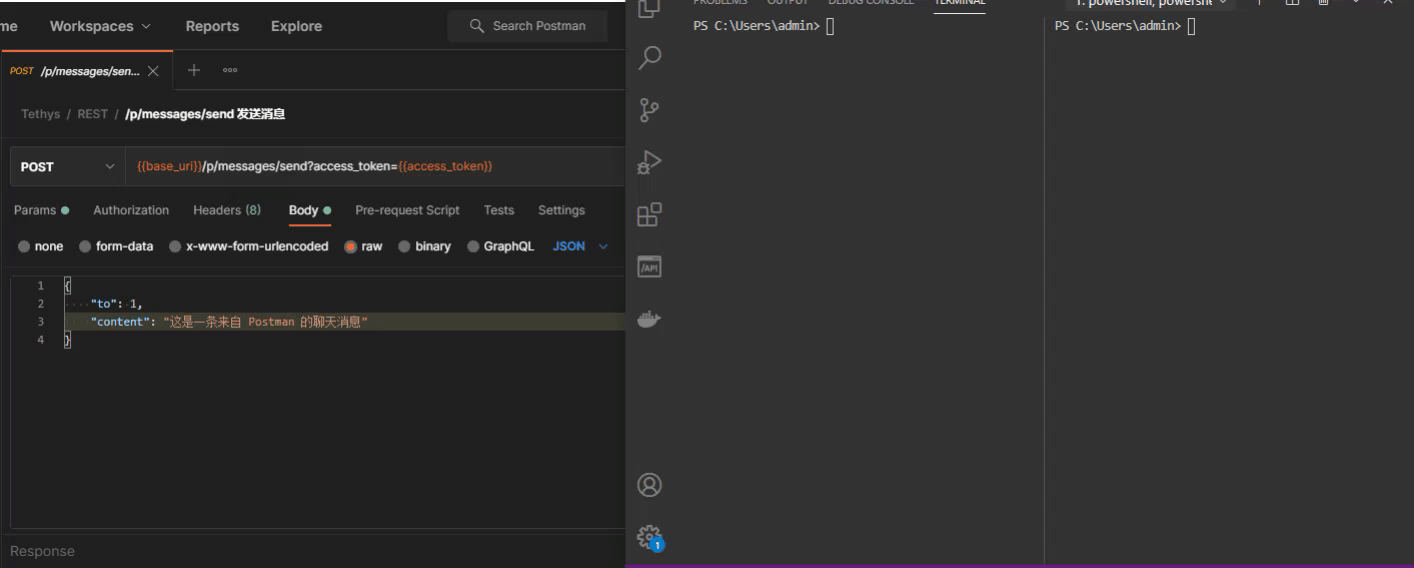Viewport: 1414px width, 568px height.
Task: Focus the right PowerShell terminal prompt
Action: (1125, 26)
